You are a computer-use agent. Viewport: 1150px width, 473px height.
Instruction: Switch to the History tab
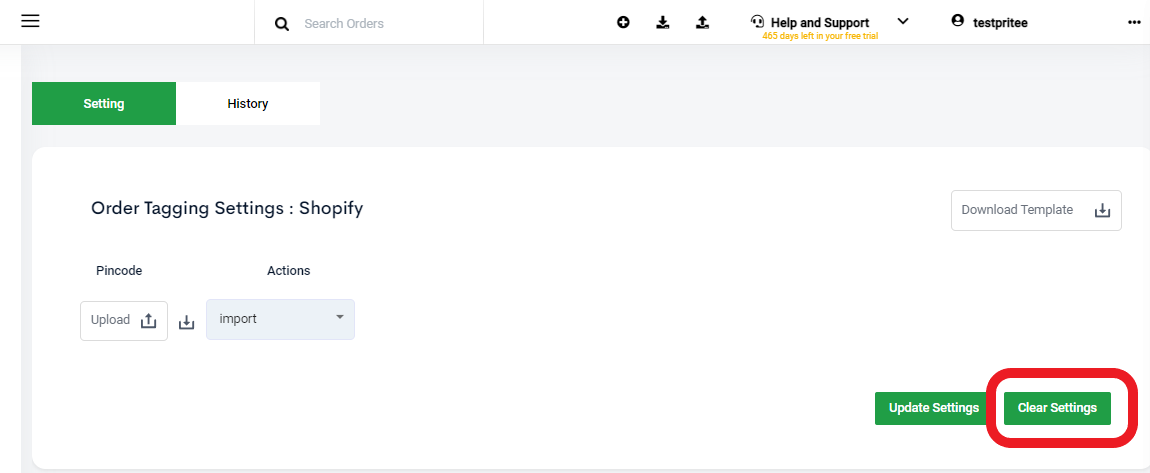pos(248,103)
